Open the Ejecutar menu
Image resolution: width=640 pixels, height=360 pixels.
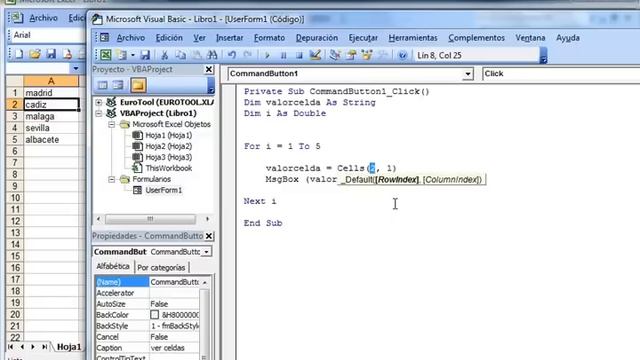(x=363, y=38)
